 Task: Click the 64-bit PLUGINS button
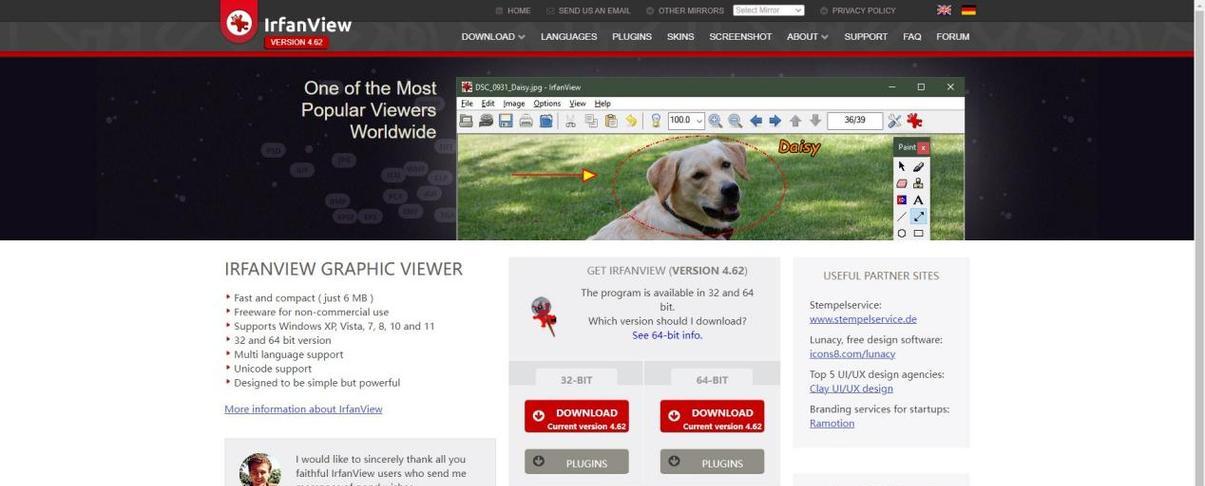coord(712,462)
